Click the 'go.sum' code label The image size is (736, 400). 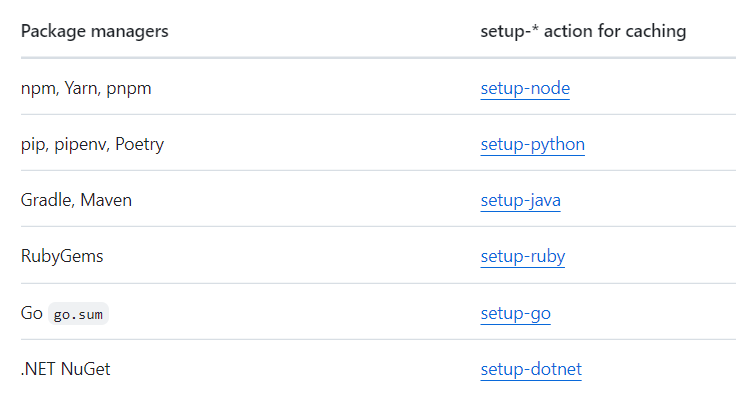[78, 314]
